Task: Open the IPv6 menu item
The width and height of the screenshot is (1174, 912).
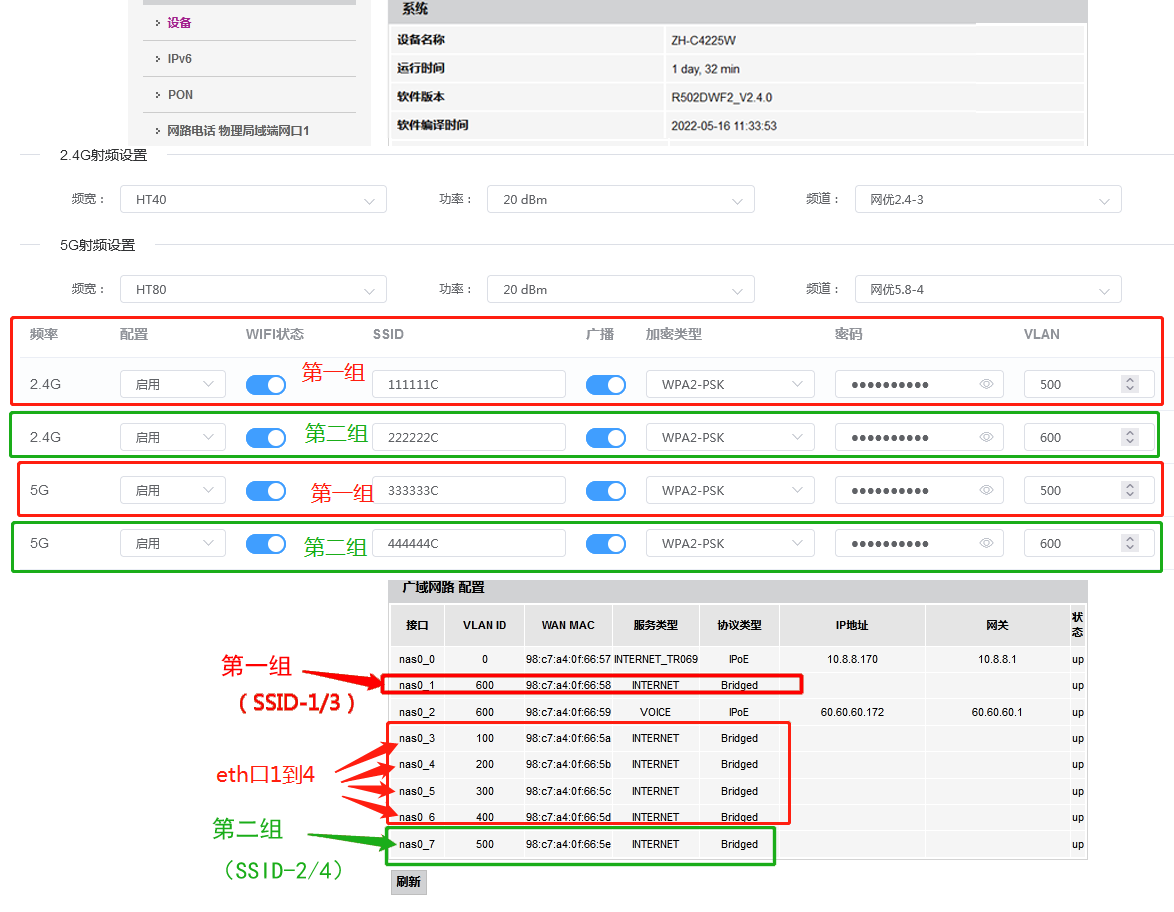Action: pyautogui.click(x=180, y=59)
